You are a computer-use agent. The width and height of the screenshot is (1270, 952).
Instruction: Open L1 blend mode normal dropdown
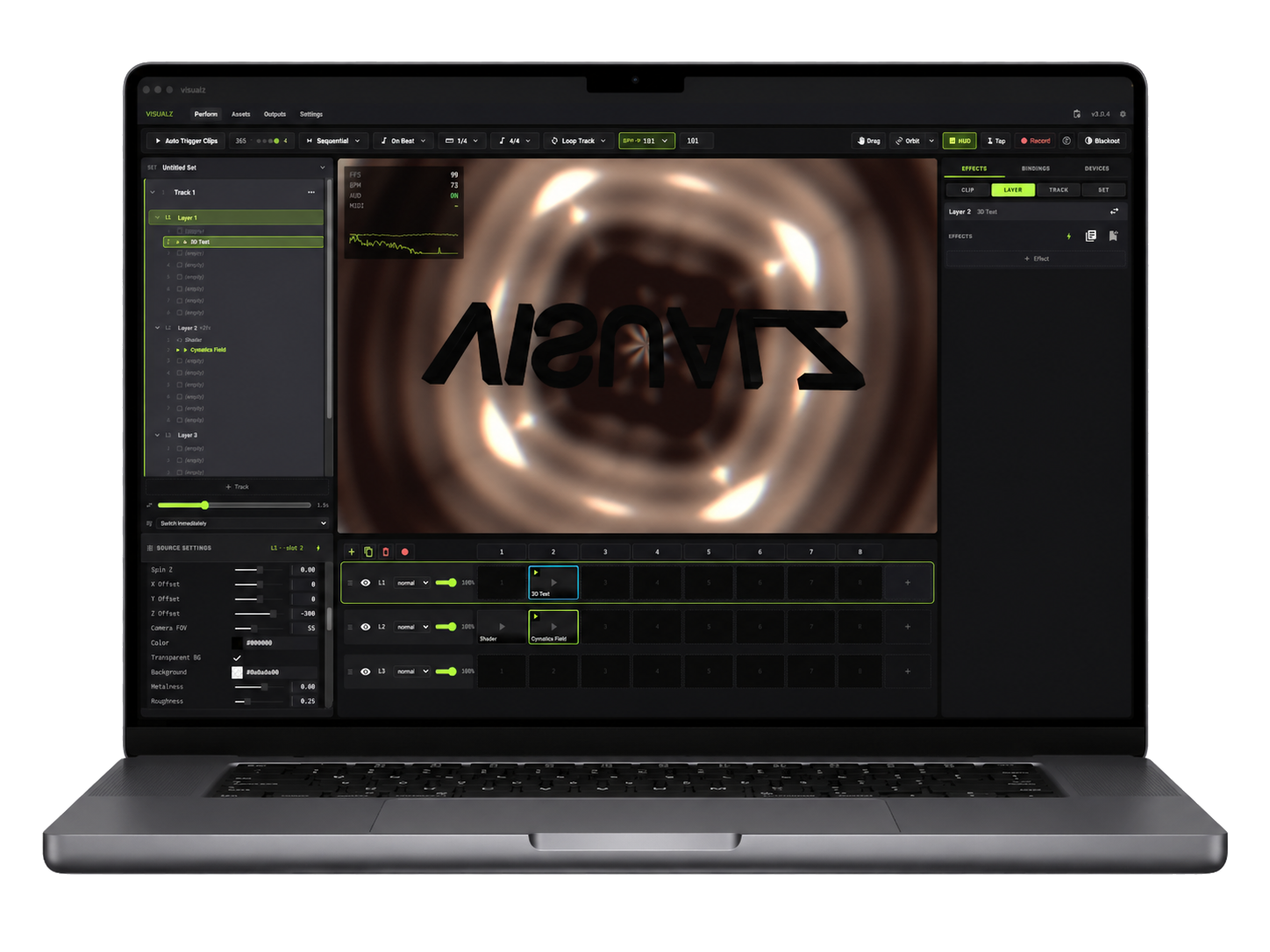(412, 583)
